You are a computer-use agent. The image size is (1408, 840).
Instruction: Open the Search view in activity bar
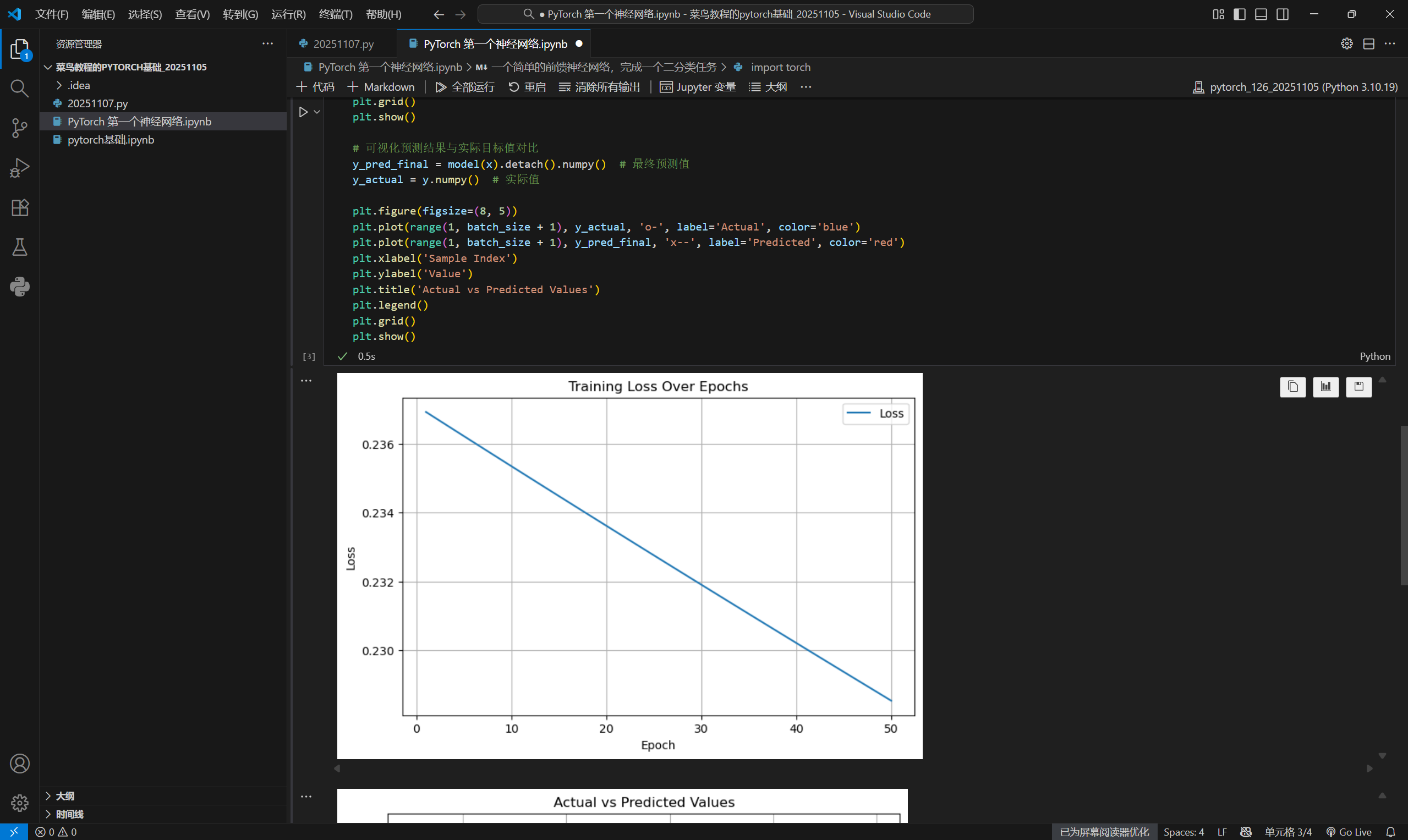[x=20, y=89]
